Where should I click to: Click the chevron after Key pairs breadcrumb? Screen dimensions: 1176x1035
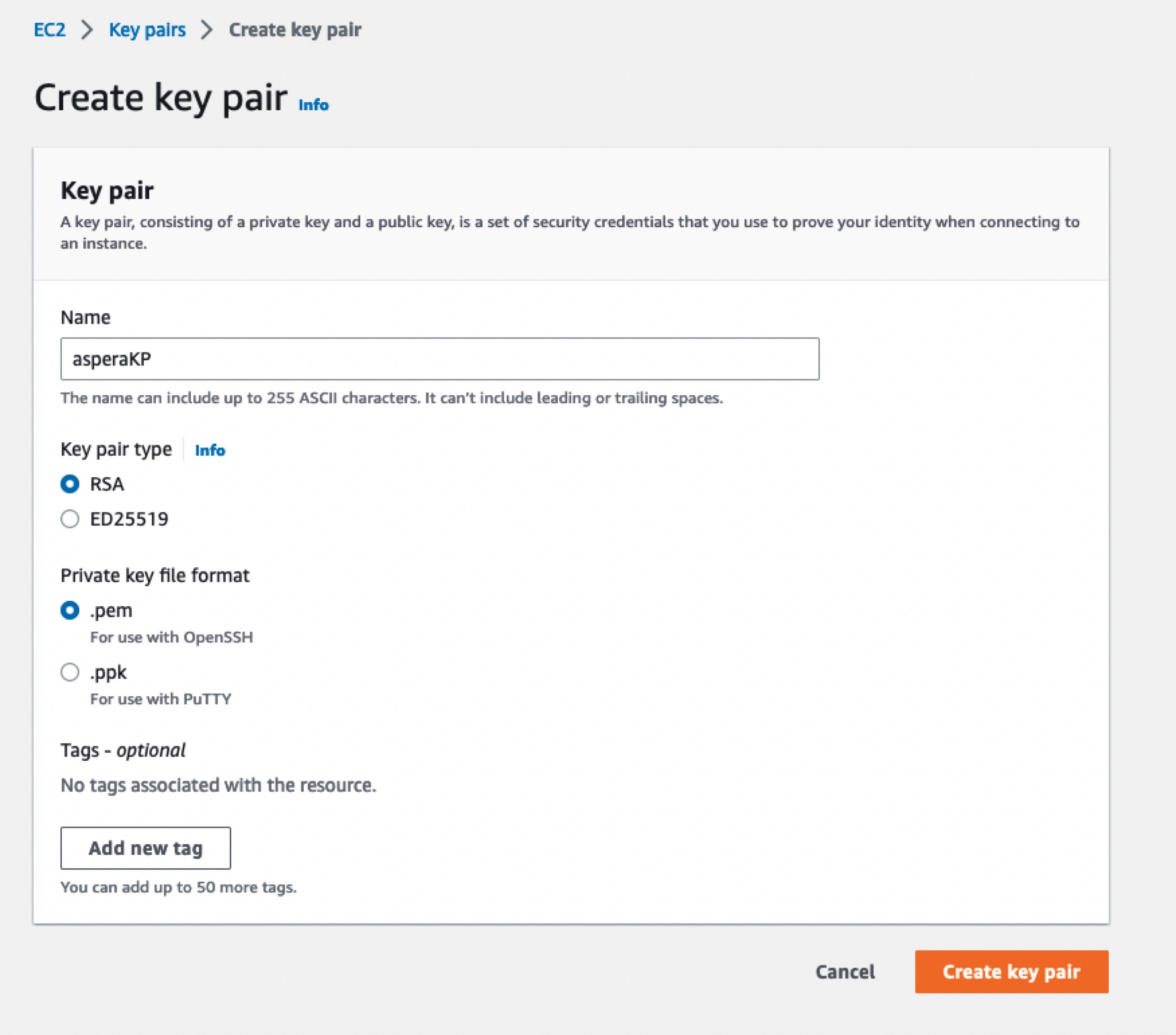coord(207,30)
